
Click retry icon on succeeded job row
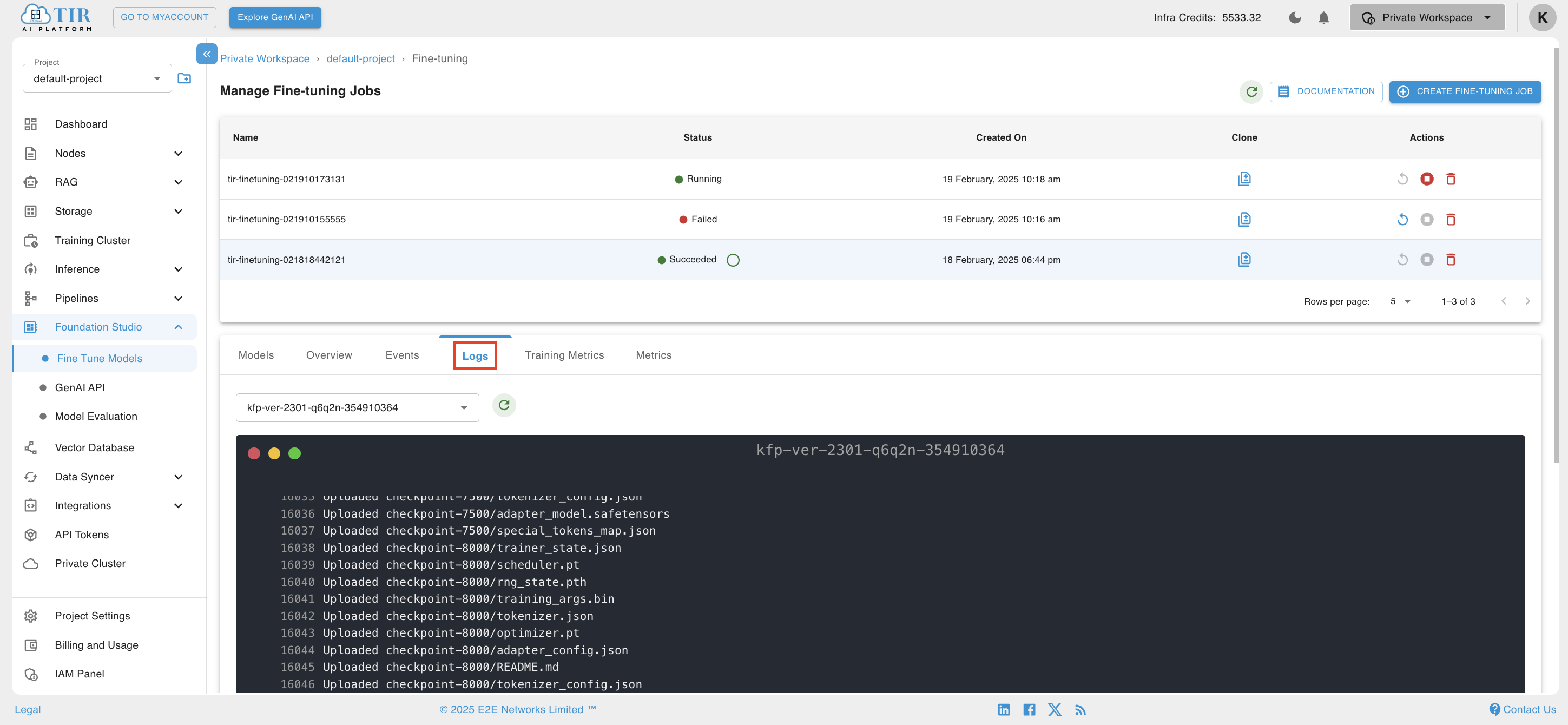(x=1402, y=259)
